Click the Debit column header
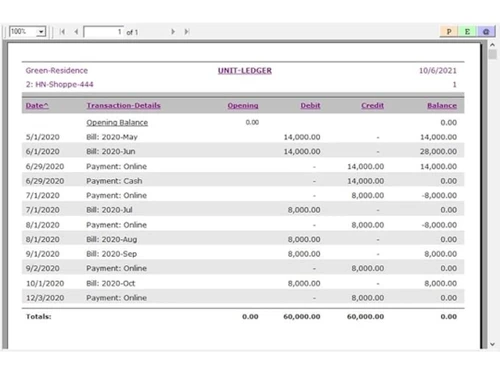The width and height of the screenshot is (500, 375). point(310,105)
